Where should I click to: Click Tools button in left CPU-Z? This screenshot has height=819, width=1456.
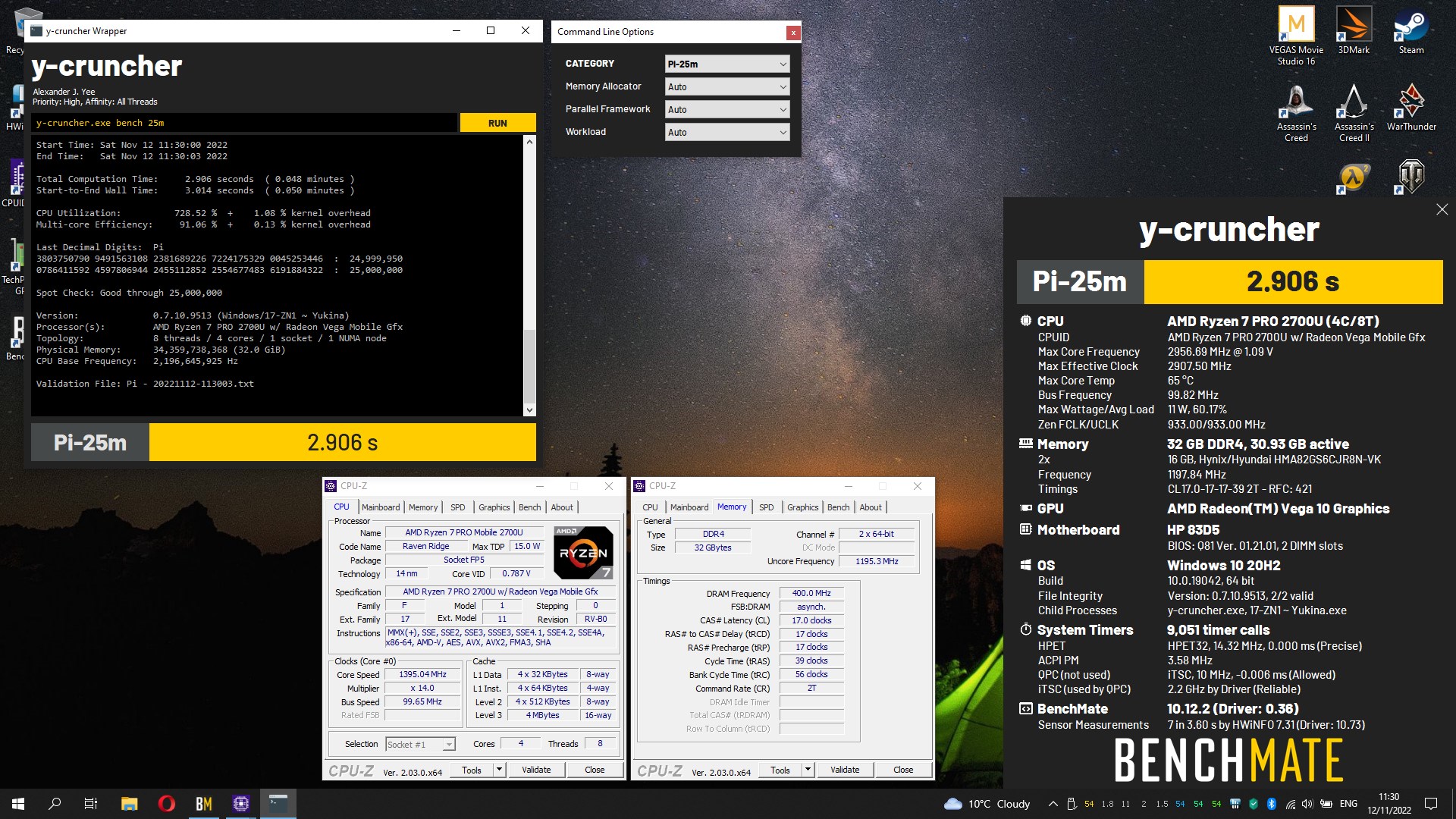coord(472,770)
